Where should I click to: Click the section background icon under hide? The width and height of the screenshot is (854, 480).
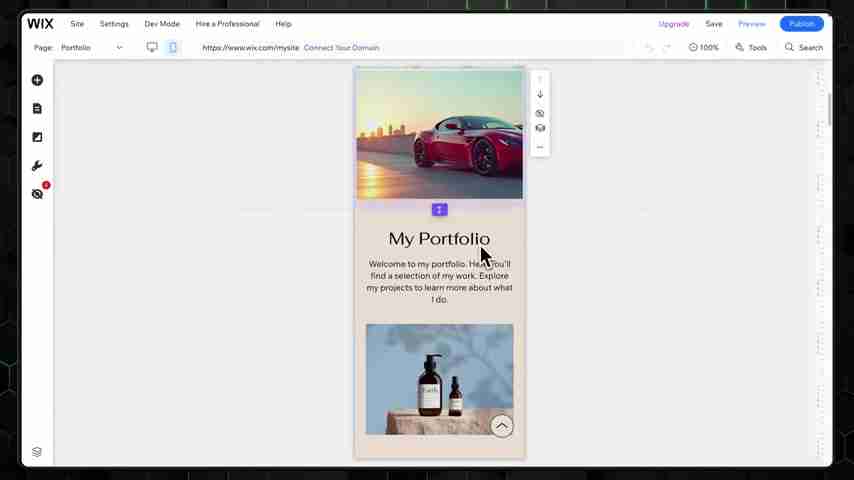tap(540, 129)
